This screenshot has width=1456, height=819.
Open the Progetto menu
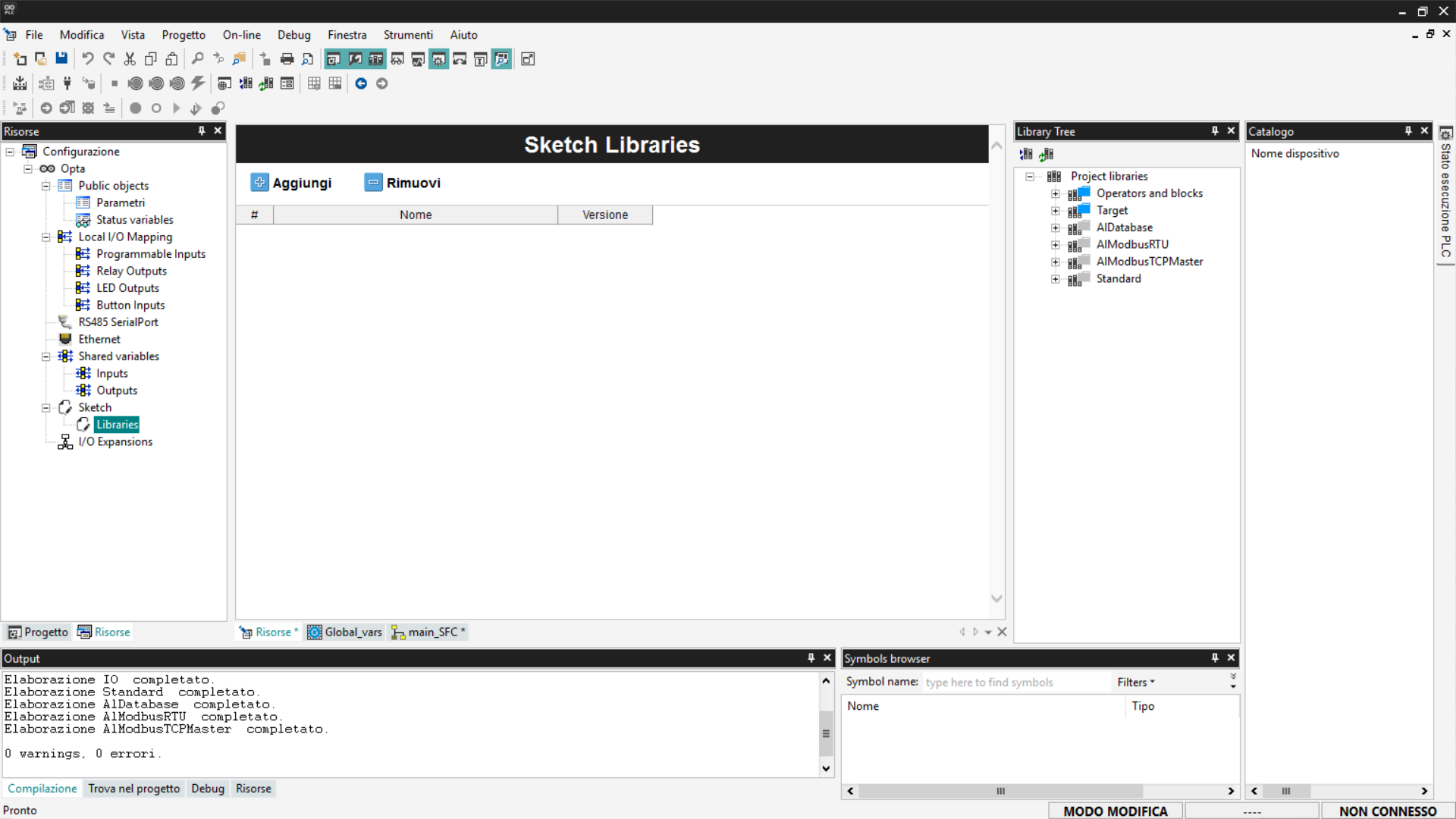pyautogui.click(x=183, y=35)
